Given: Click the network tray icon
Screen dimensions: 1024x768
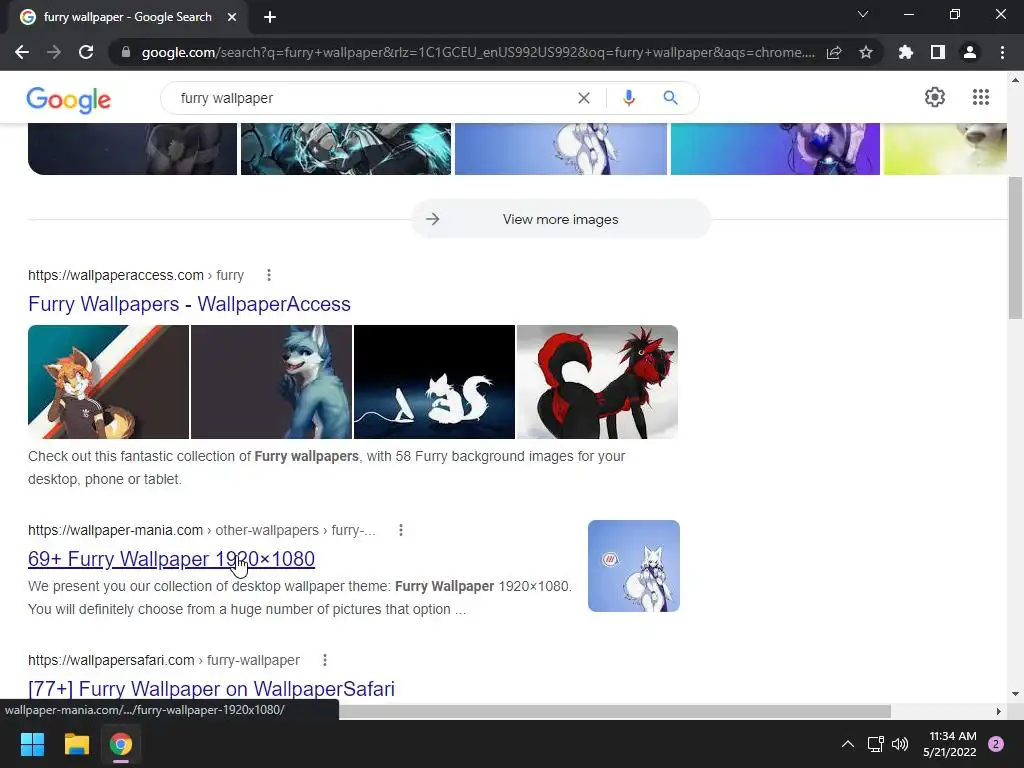Looking at the screenshot, I should (875, 744).
